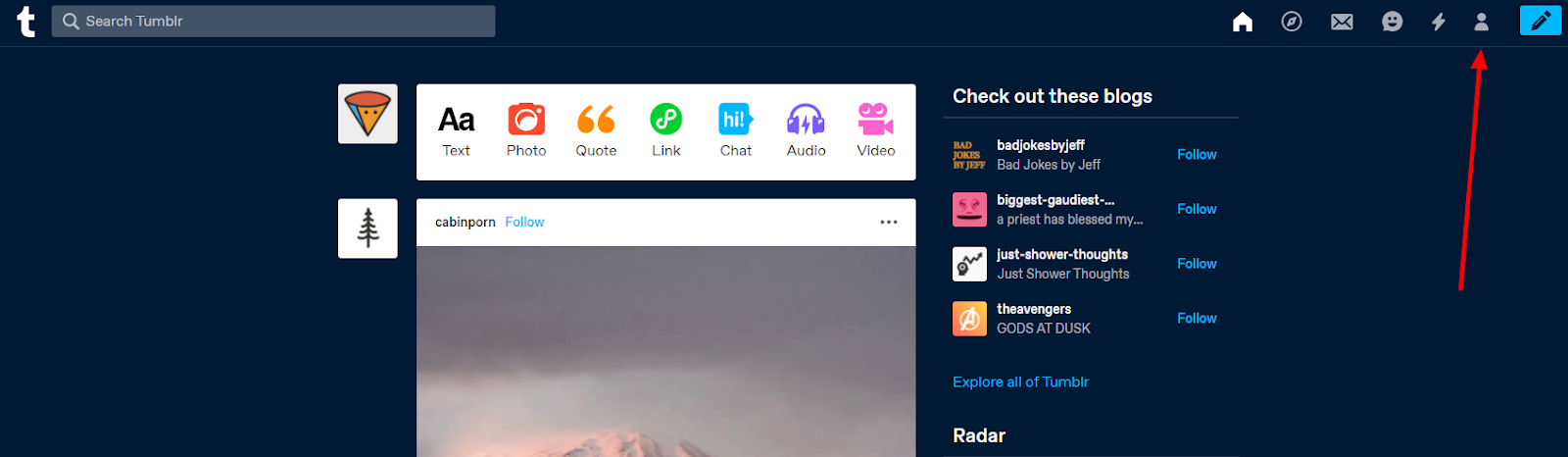Click the 'Check out these blogs' heading
The height and width of the screenshot is (457, 1568).
(1053, 96)
